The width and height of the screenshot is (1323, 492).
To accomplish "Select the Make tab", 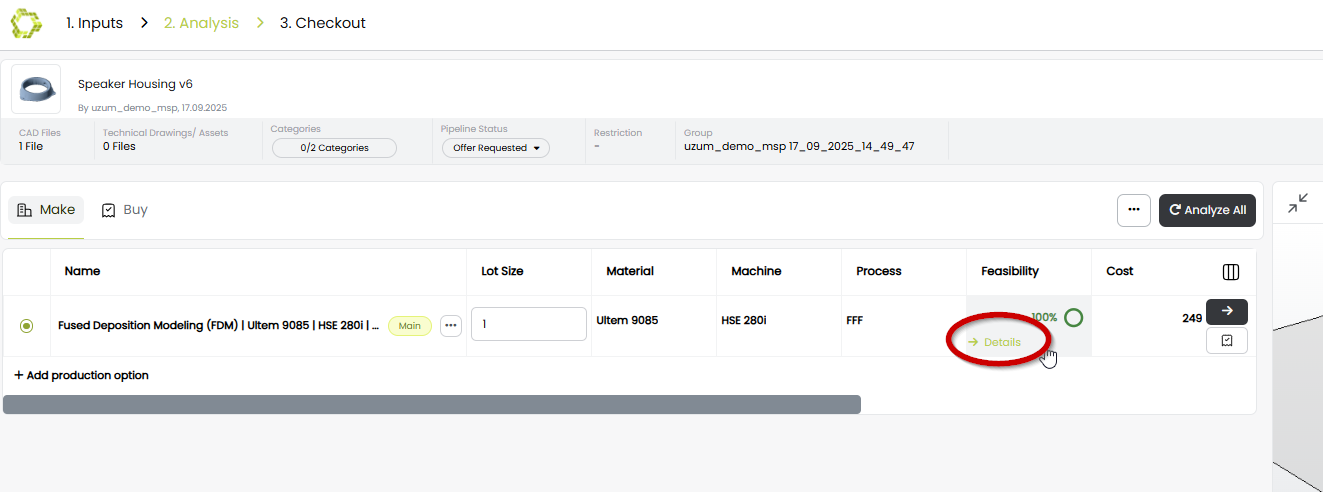I will point(46,210).
